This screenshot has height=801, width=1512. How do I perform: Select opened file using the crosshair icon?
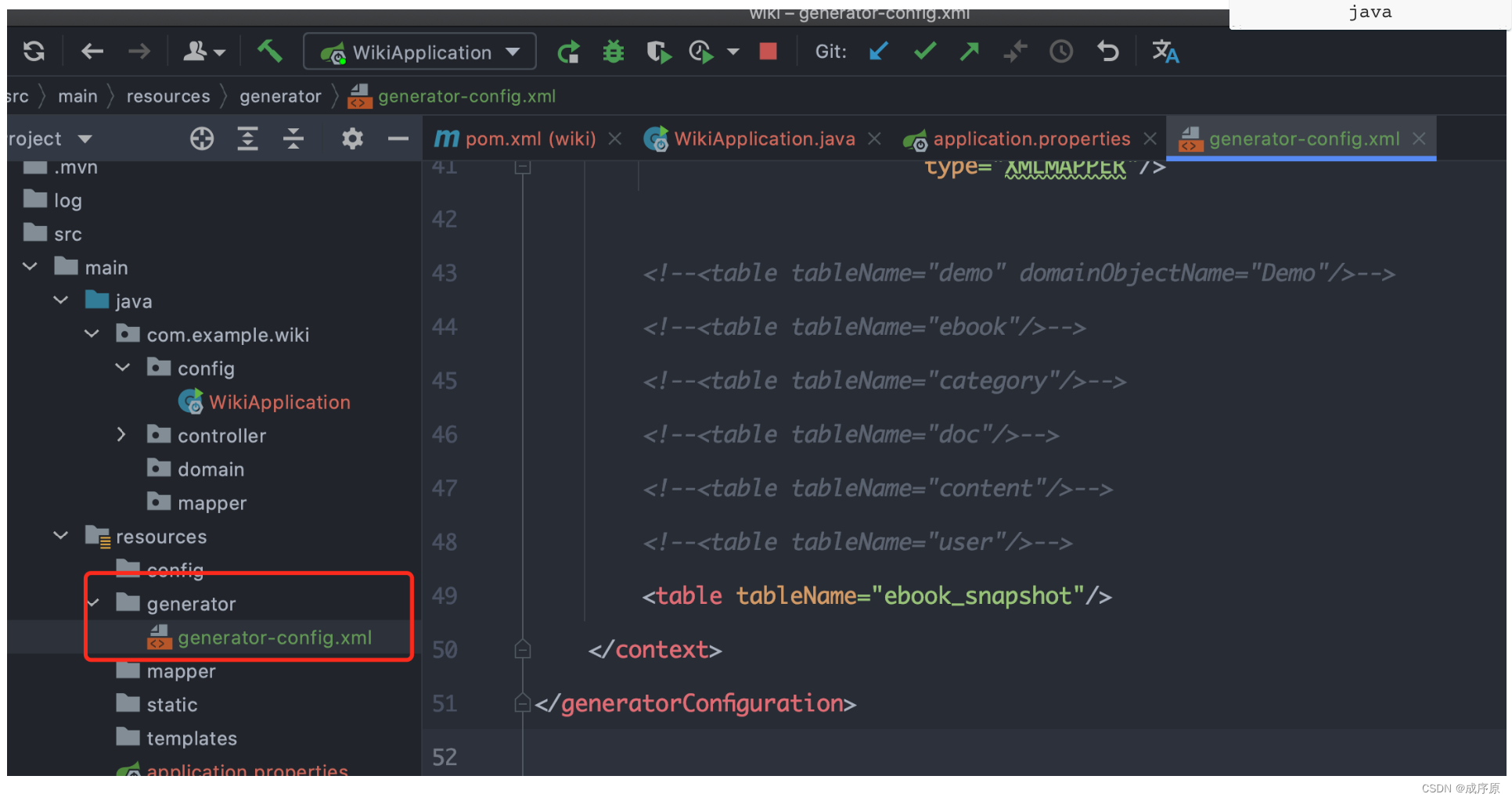[201, 138]
